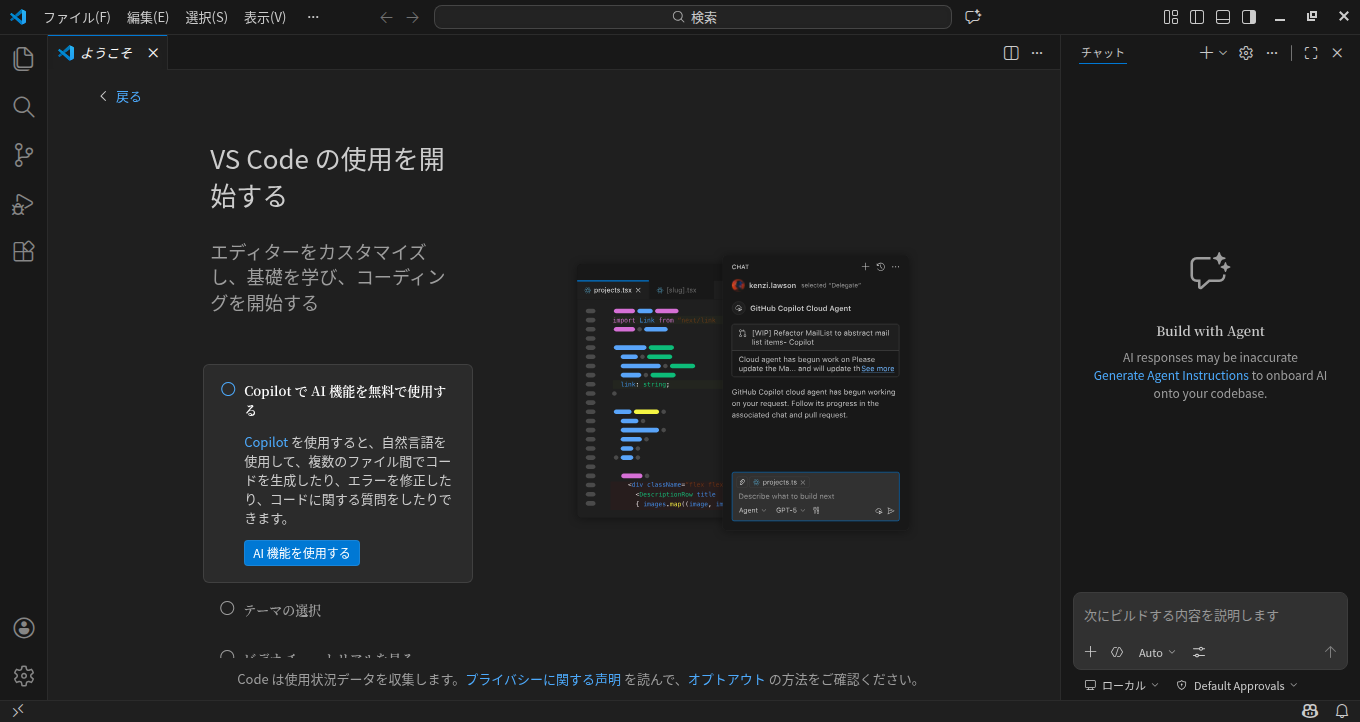Expand the Default Approvals dropdown

coord(1237,686)
